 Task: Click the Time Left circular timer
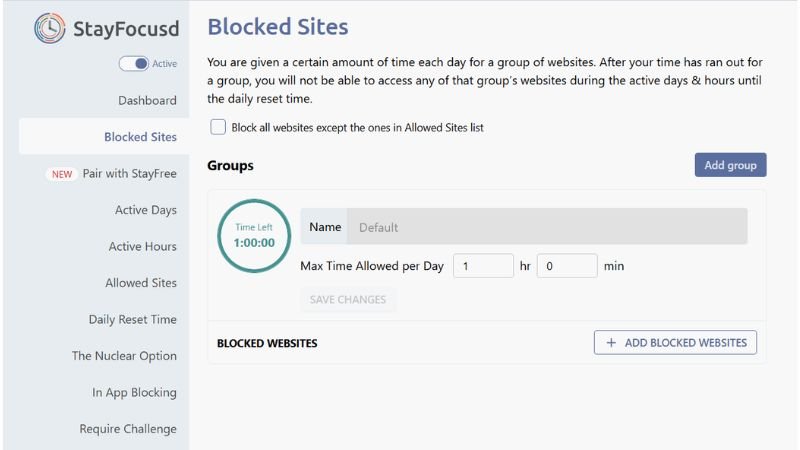tap(254, 236)
